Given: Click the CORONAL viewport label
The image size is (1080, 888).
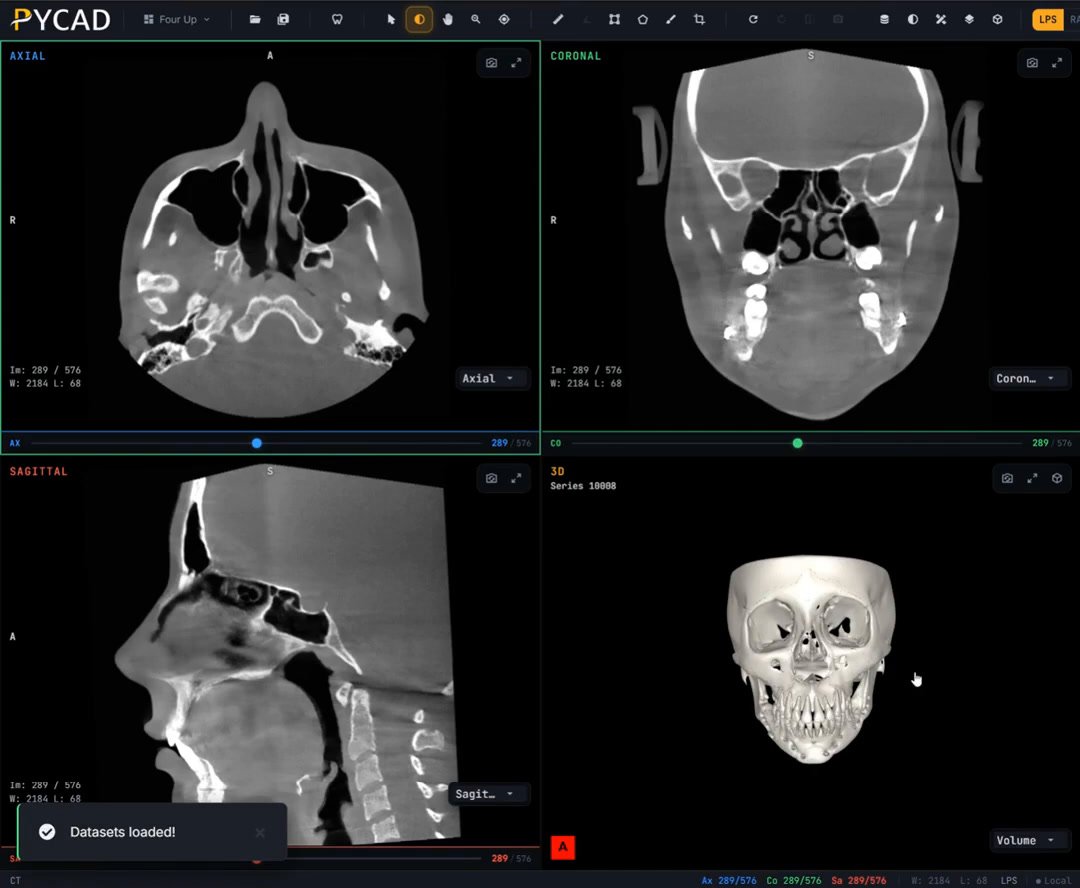Looking at the screenshot, I should click(x=575, y=56).
